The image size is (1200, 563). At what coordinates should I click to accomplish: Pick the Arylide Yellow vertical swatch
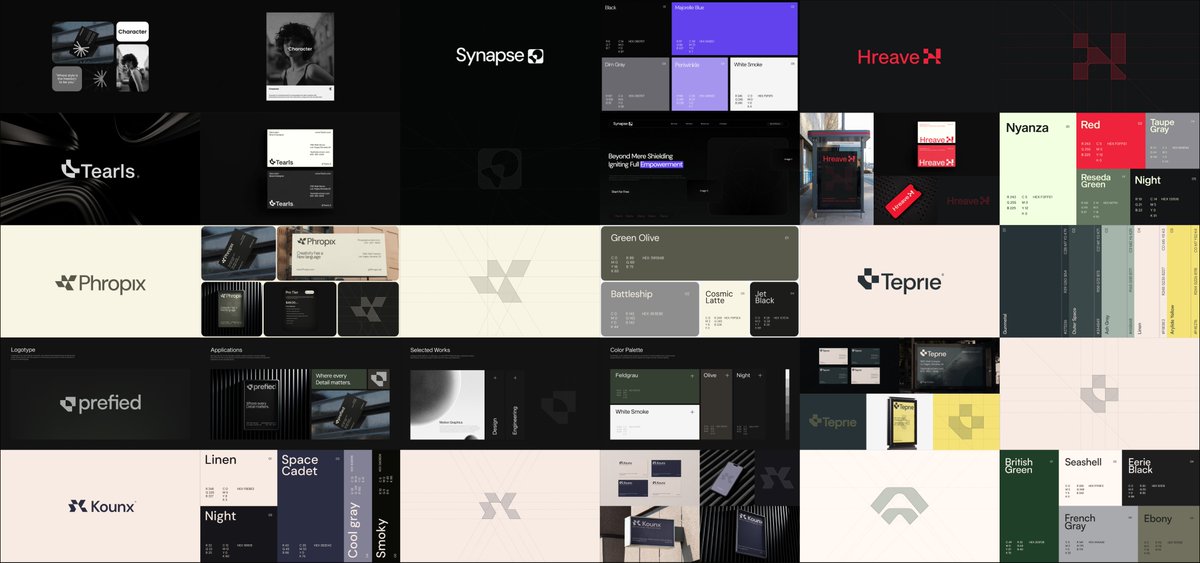pyautogui.click(x=1184, y=281)
